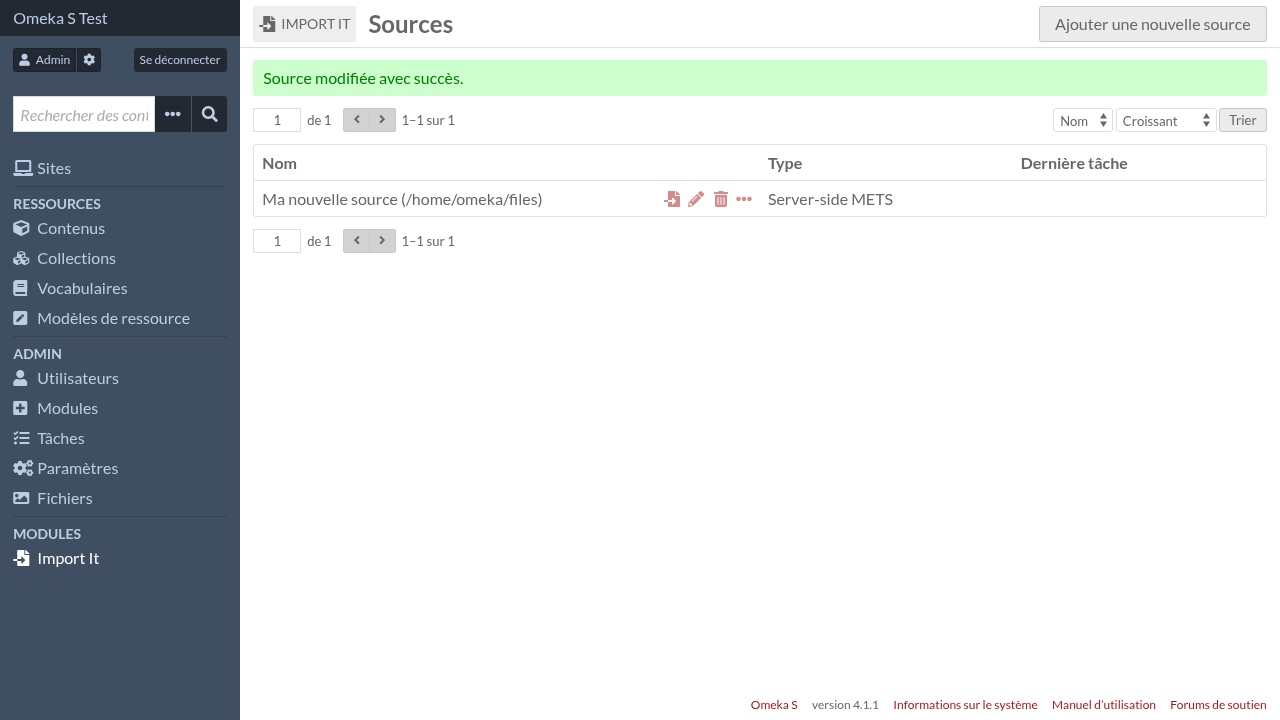Open advanced search via the three-dots icon
The image size is (1280, 720).
coord(172,114)
